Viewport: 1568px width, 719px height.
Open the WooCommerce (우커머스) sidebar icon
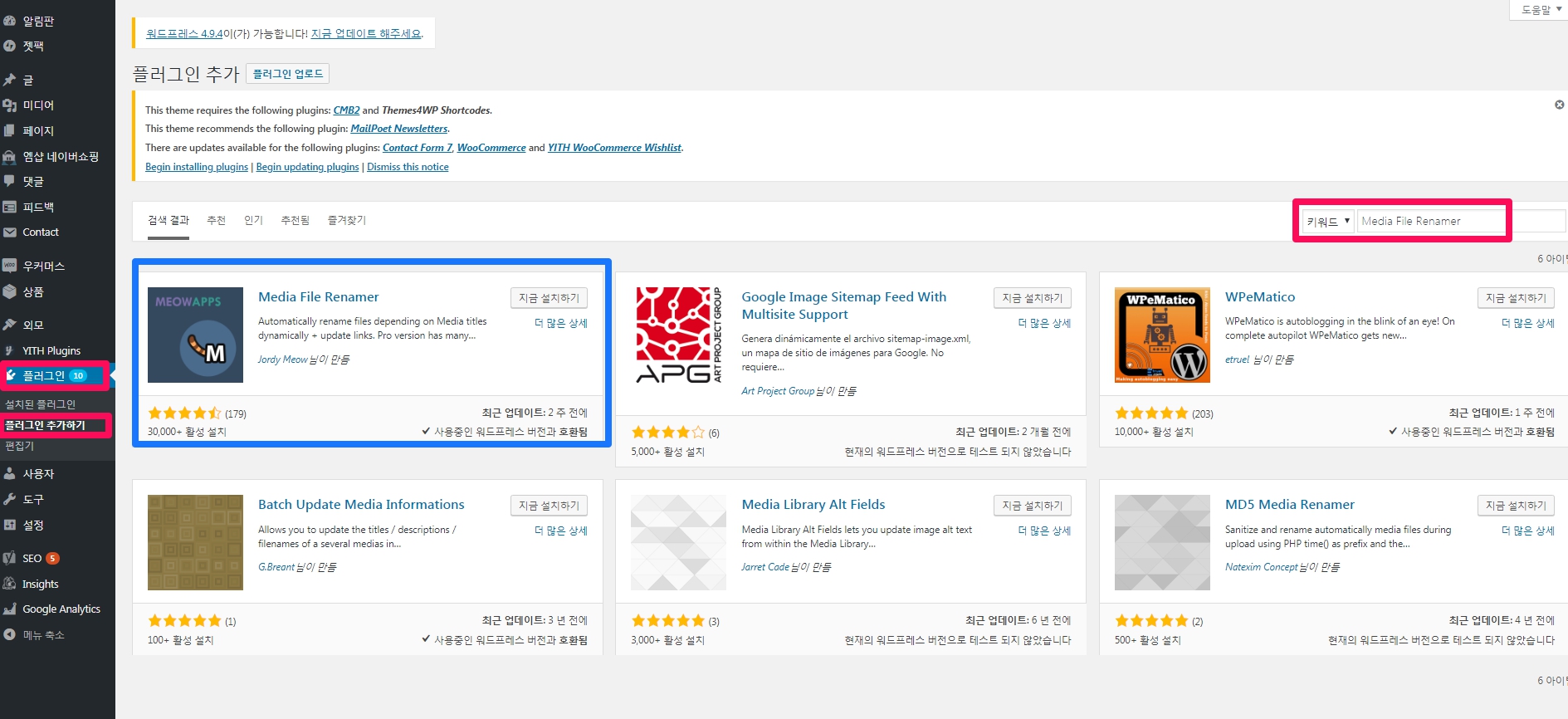10,266
